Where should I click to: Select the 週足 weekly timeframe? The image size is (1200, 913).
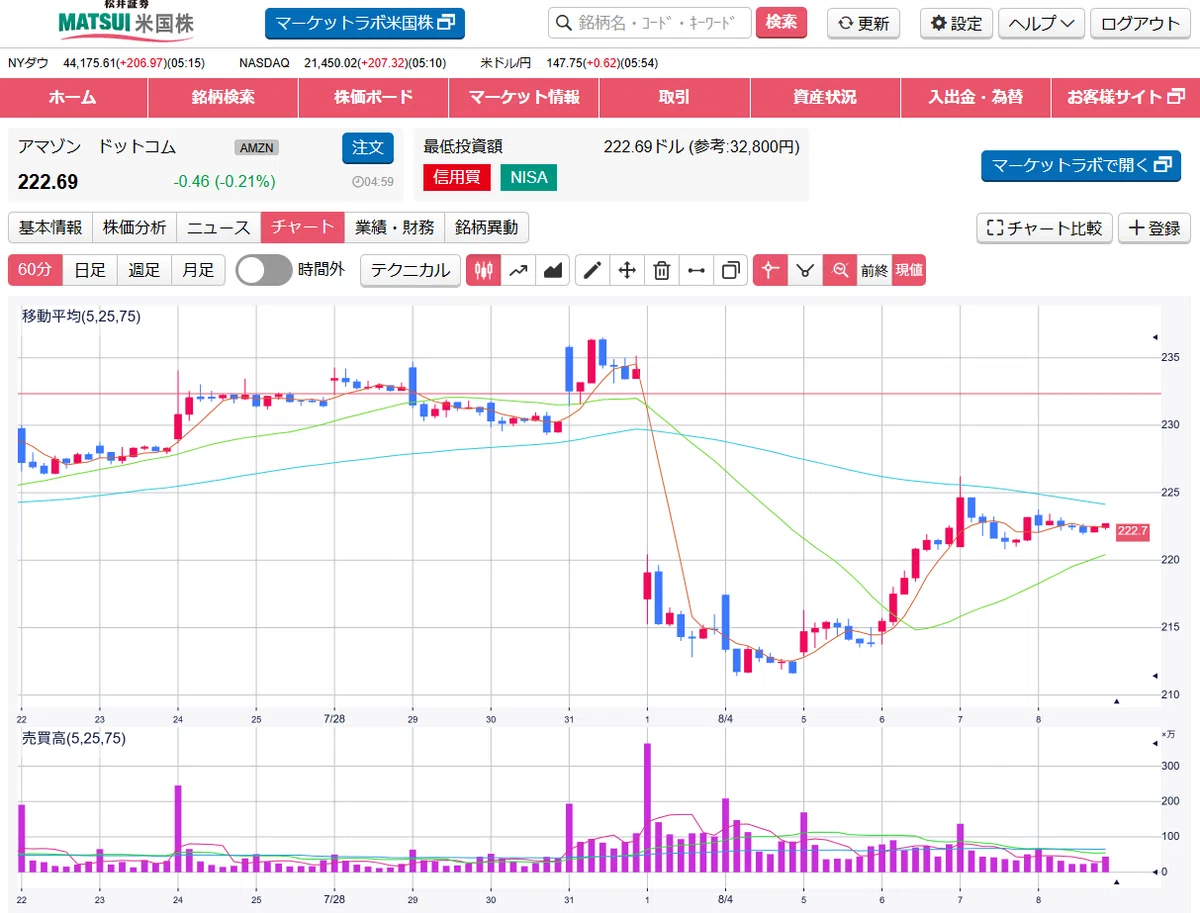pos(144,270)
